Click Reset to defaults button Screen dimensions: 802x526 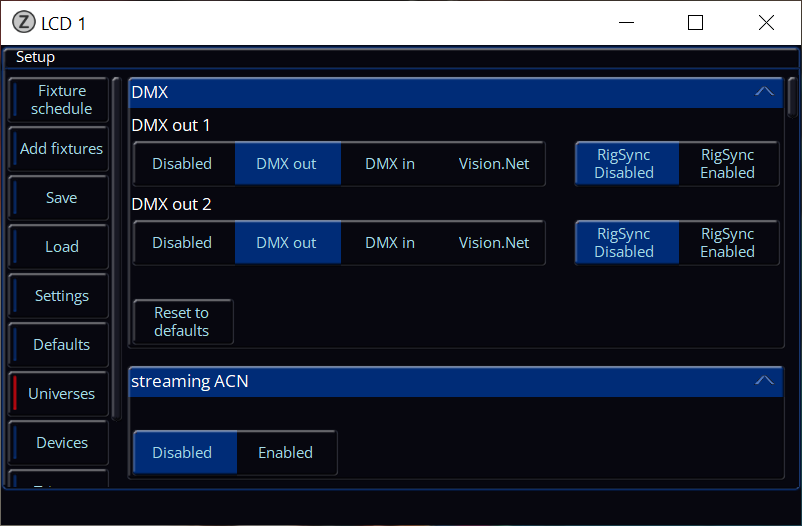tap(182, 322)
